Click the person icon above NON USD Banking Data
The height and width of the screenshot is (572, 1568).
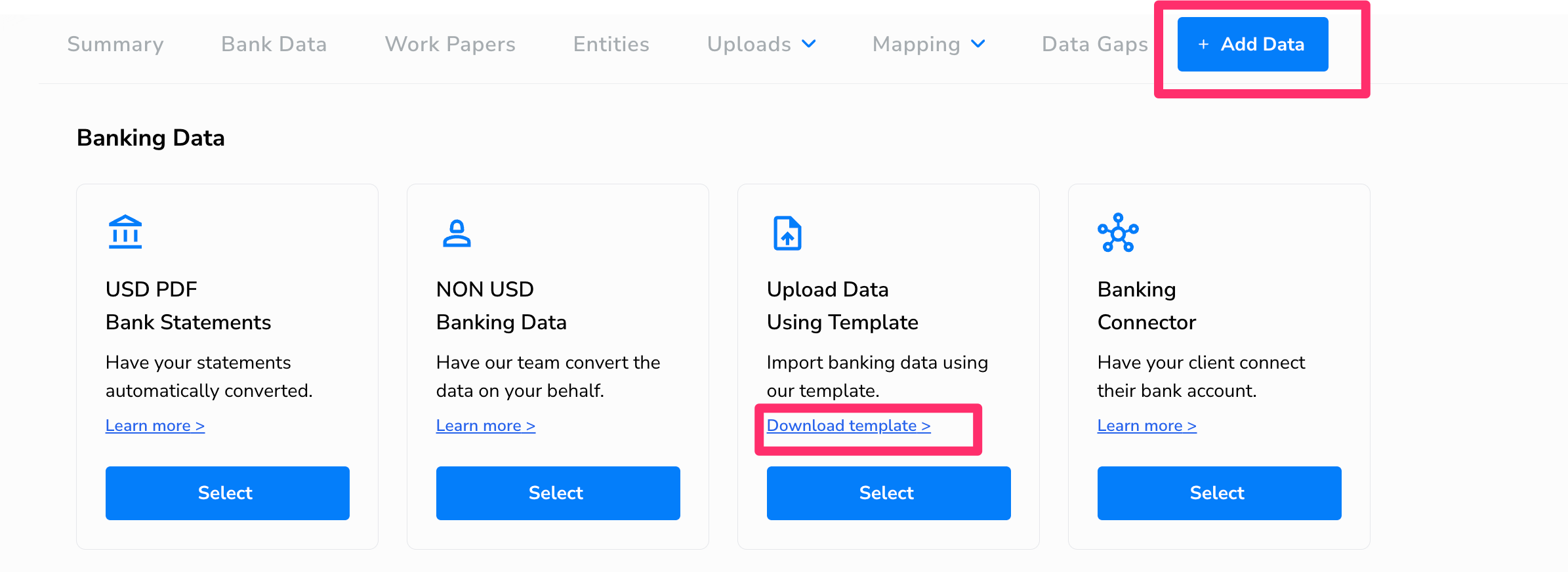pos(458,232)
